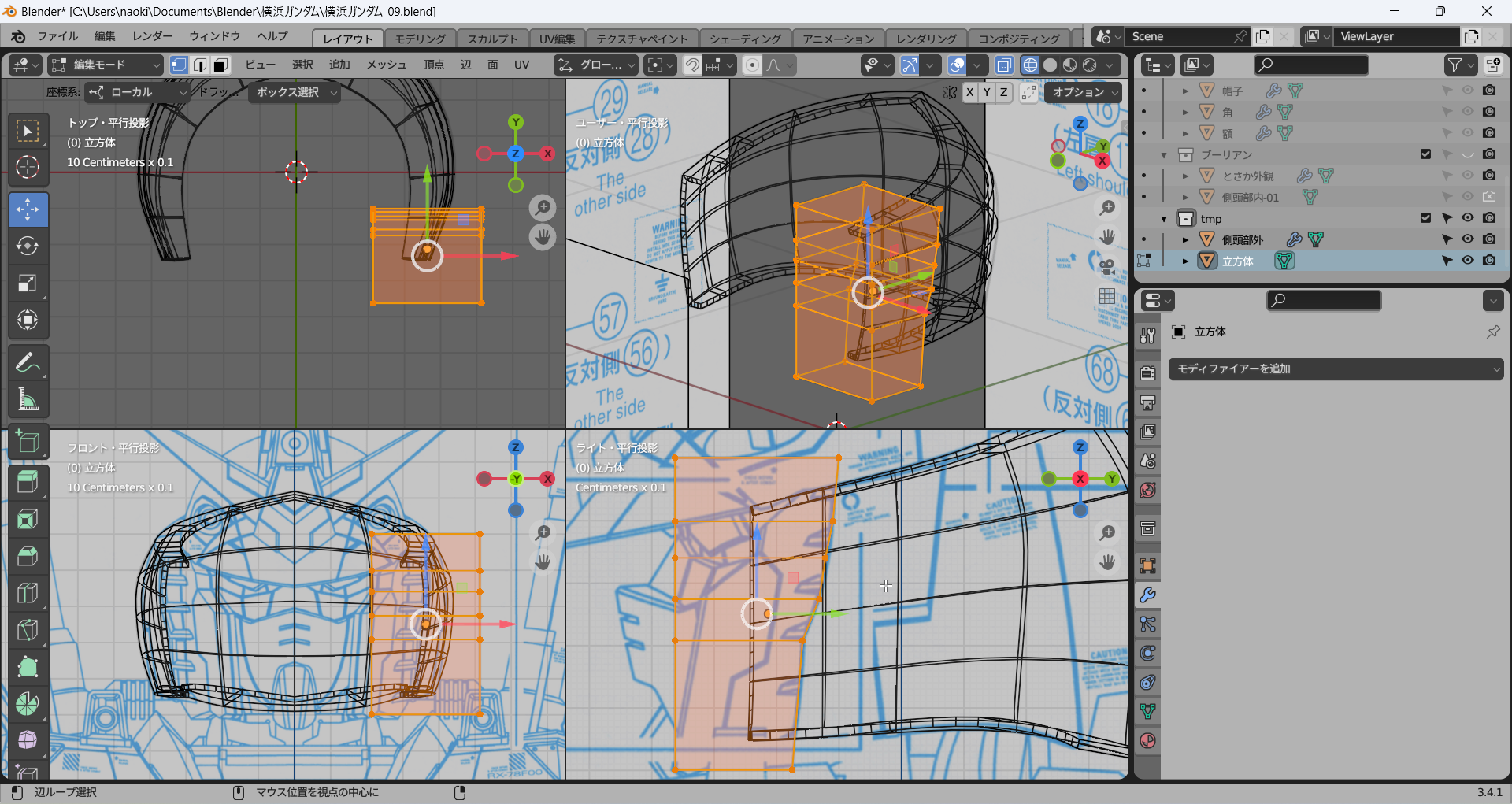The width and height of the screenshot is (1512, 804).
Task: Pick the Measure tool
Action: tap(28, 400)
